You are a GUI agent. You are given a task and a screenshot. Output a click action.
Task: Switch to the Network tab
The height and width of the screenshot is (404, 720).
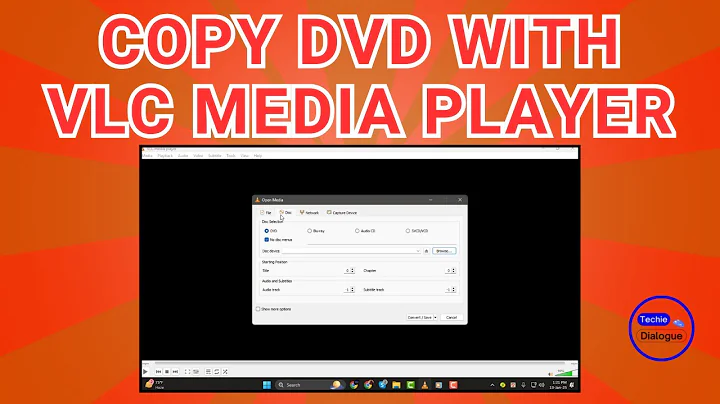[x=309, y=213]
